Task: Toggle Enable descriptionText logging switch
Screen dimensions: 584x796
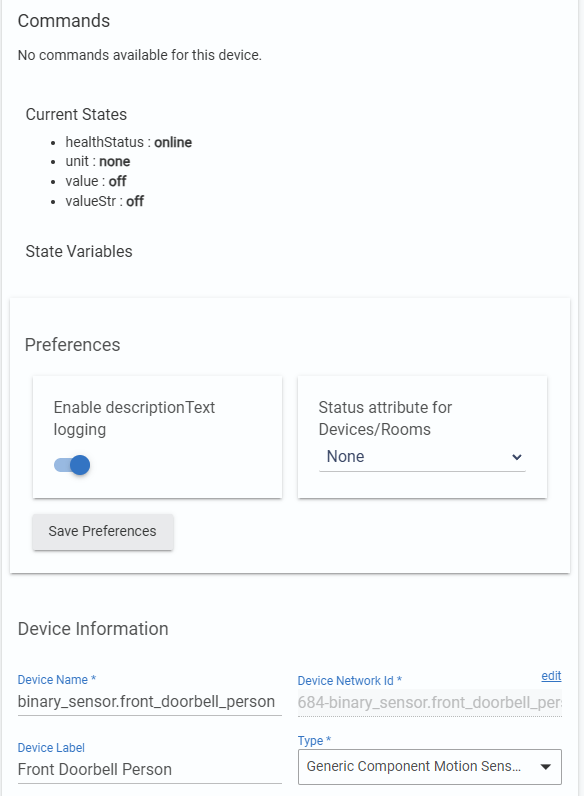Action: pos(72,465)
